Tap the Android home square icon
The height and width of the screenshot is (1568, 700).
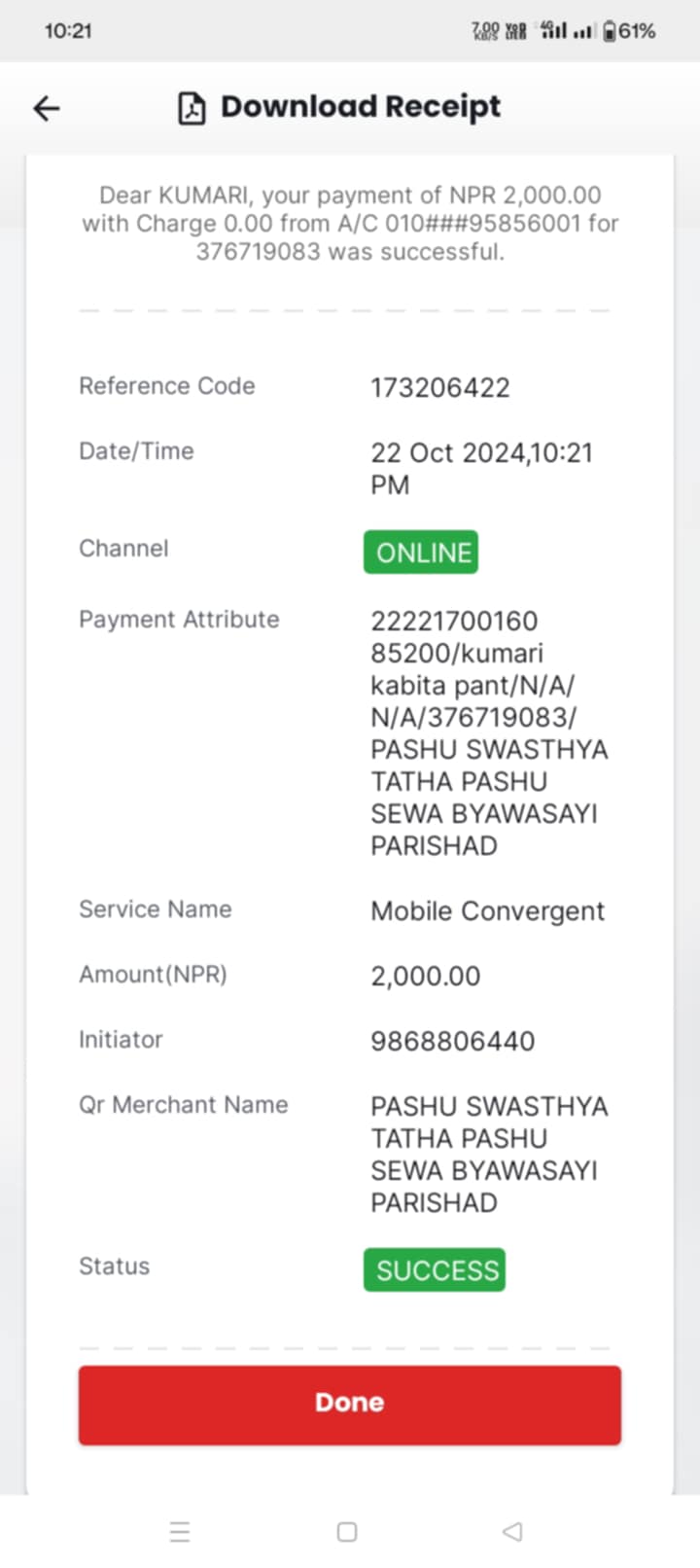347,1532
